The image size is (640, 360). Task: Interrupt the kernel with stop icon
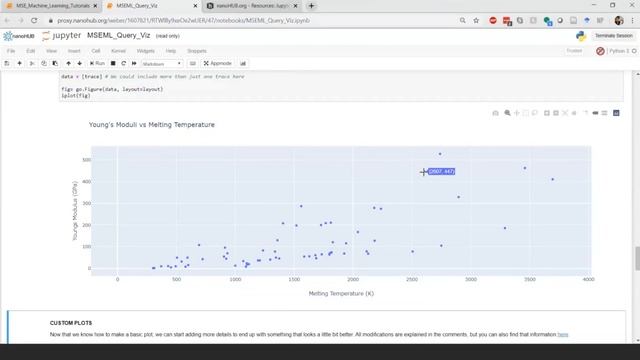click(x=113, y=63)
